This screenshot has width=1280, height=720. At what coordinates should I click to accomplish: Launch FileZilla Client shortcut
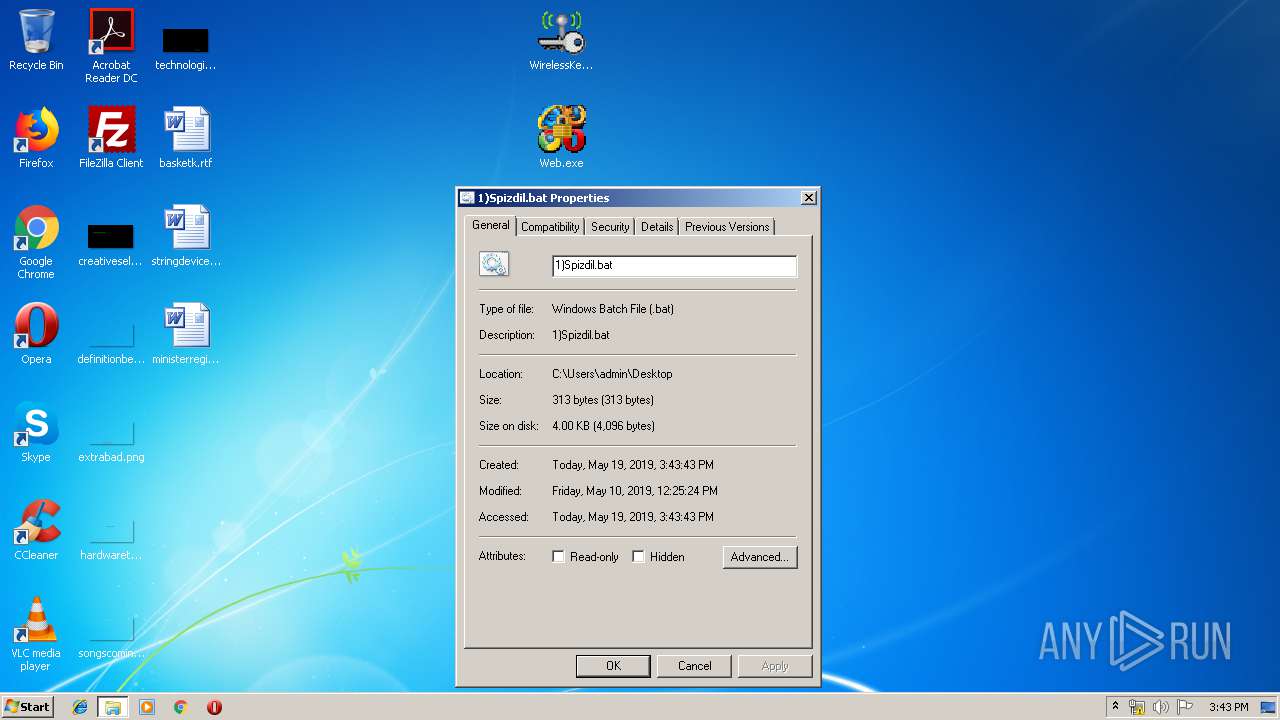tap(111, 137)
